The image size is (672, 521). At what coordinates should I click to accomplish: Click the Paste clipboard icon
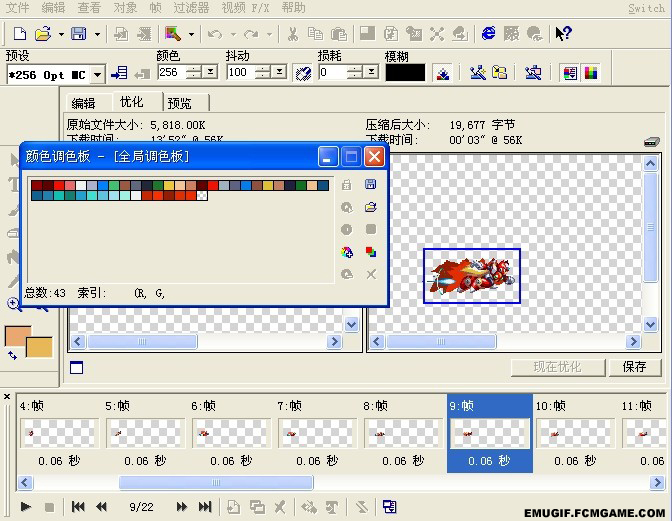[339, 34]
